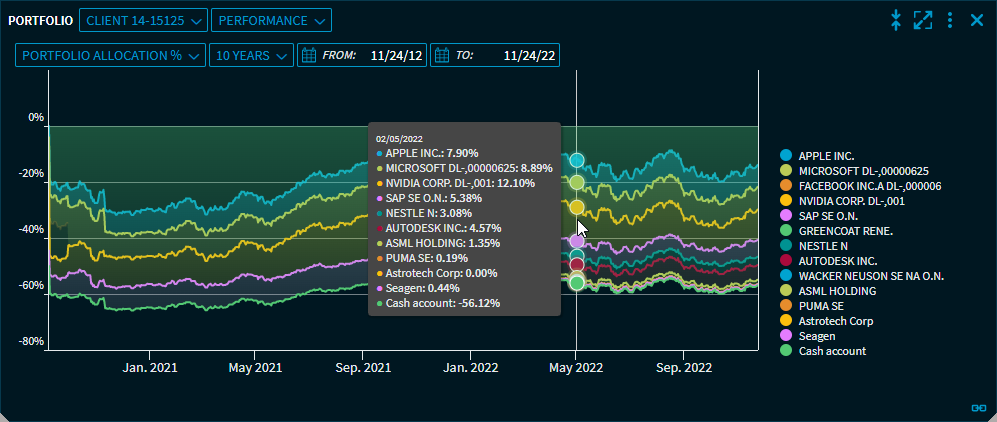Screen dimensions: 997x422
Task: Toggle the APPLE INC. series in the legend
Action: click(x=826, y=156)
